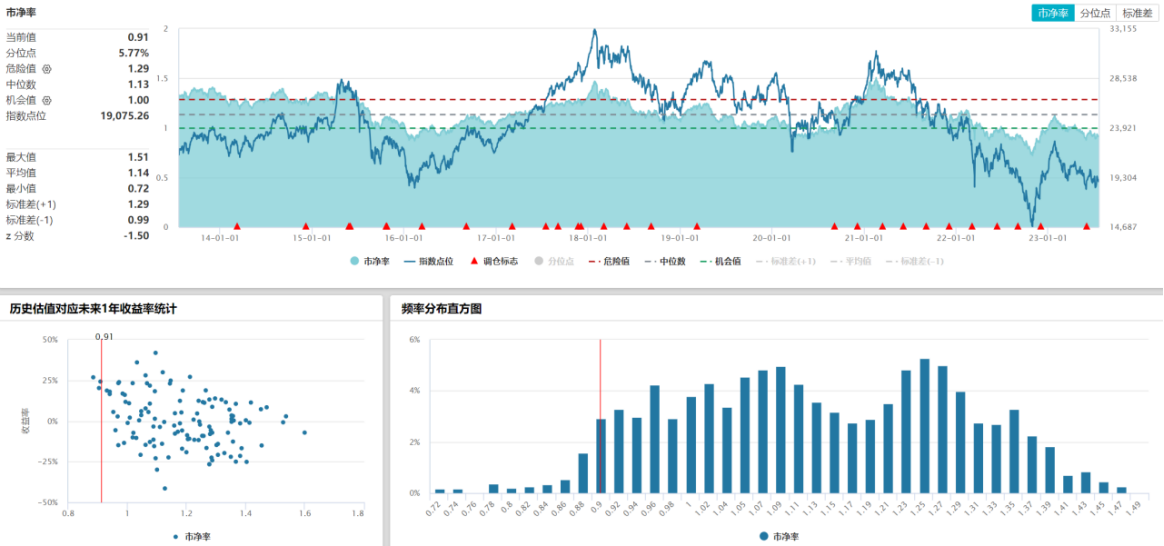1164x546 pixels.
Task: Click the 最小值 value 0.72
Action: [139, 188]
